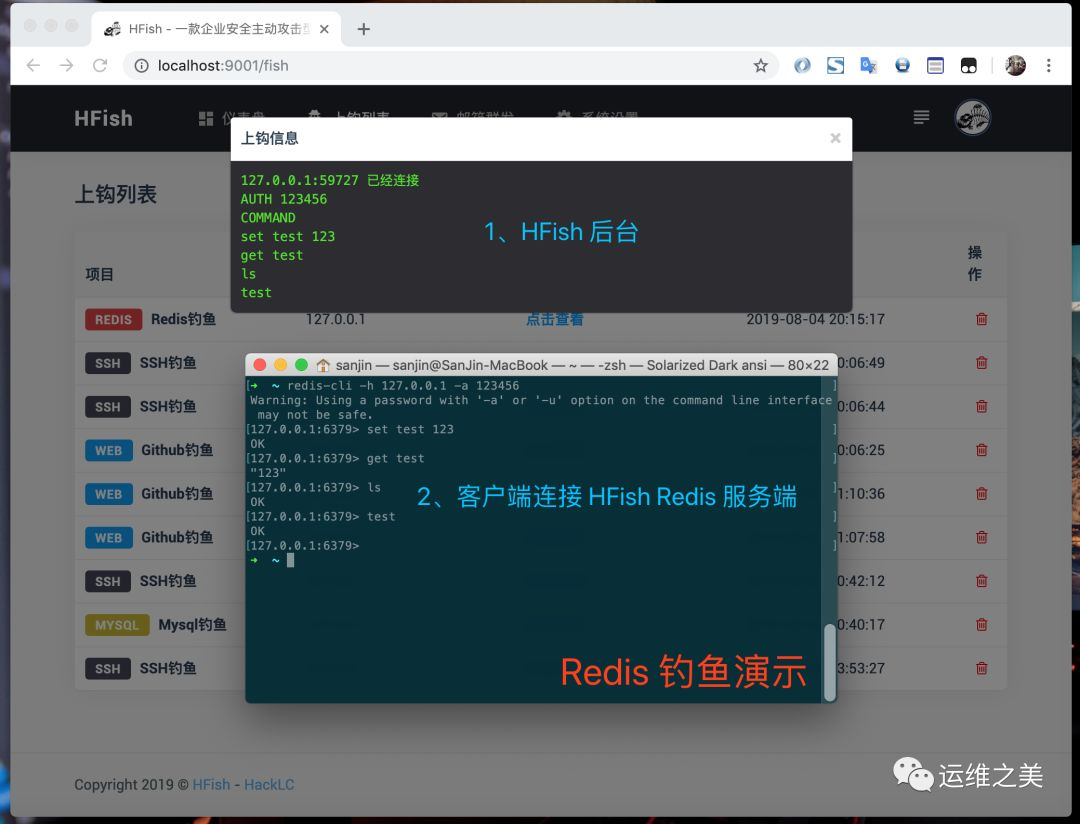Delete the SSH row ending 0:06:44
Image resolution: width=1080 pixels, height=824 pixels.
pyautogui.click(x=982, y=406)
